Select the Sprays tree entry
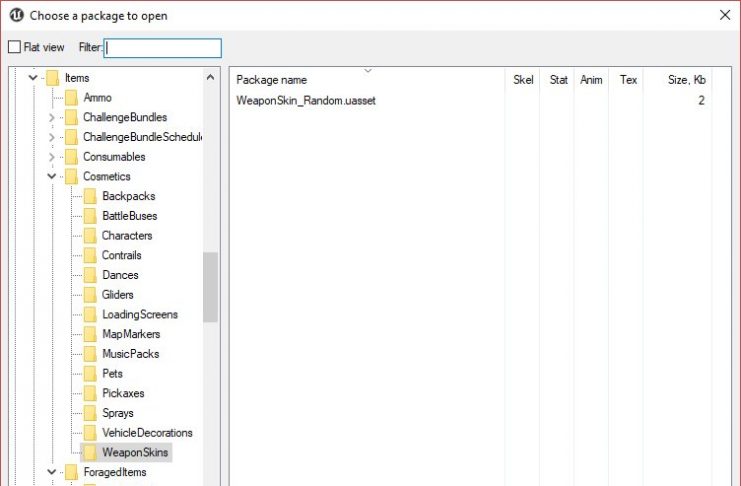 click(118, 413)
